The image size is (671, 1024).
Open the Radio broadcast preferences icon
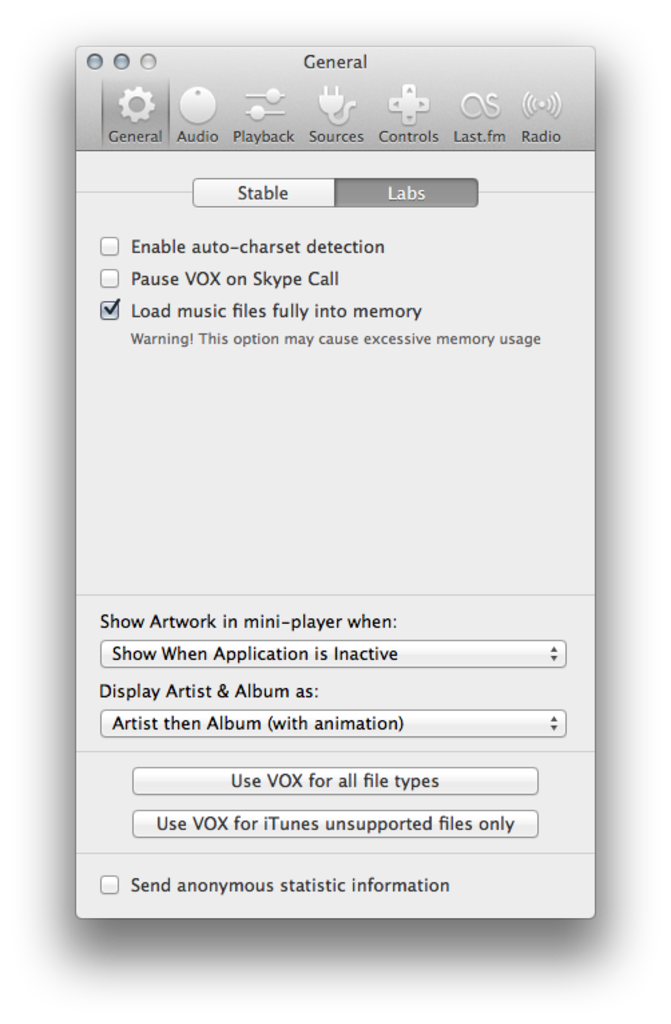541,105
